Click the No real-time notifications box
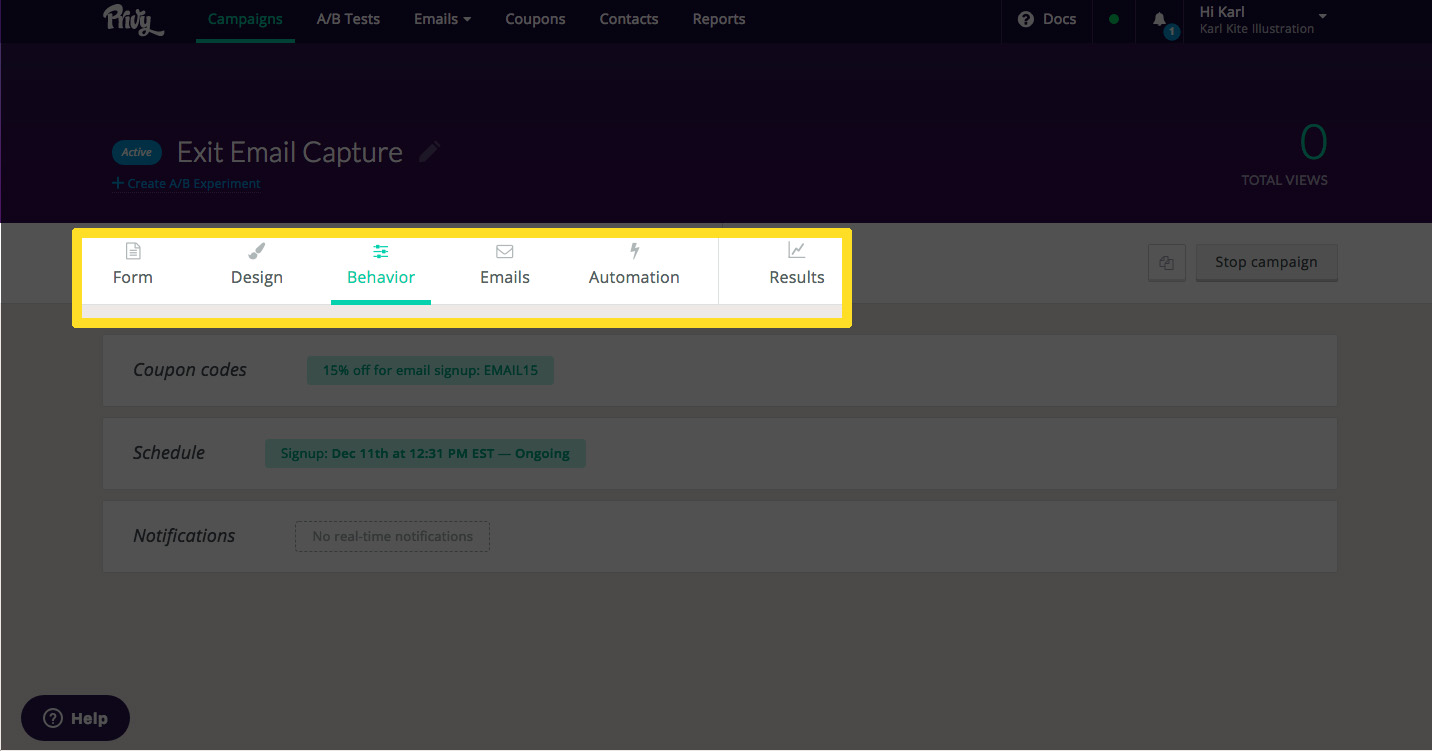The width and height of the screenshot is (1432, 751). (x=392, y=536)
